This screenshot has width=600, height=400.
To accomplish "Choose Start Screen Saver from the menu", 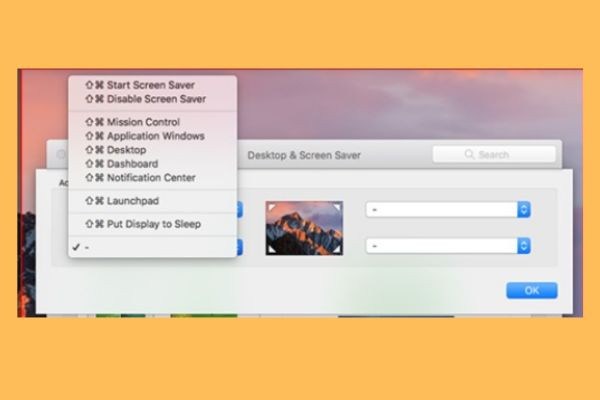I will pyautogui.click(x=153, y=85).
